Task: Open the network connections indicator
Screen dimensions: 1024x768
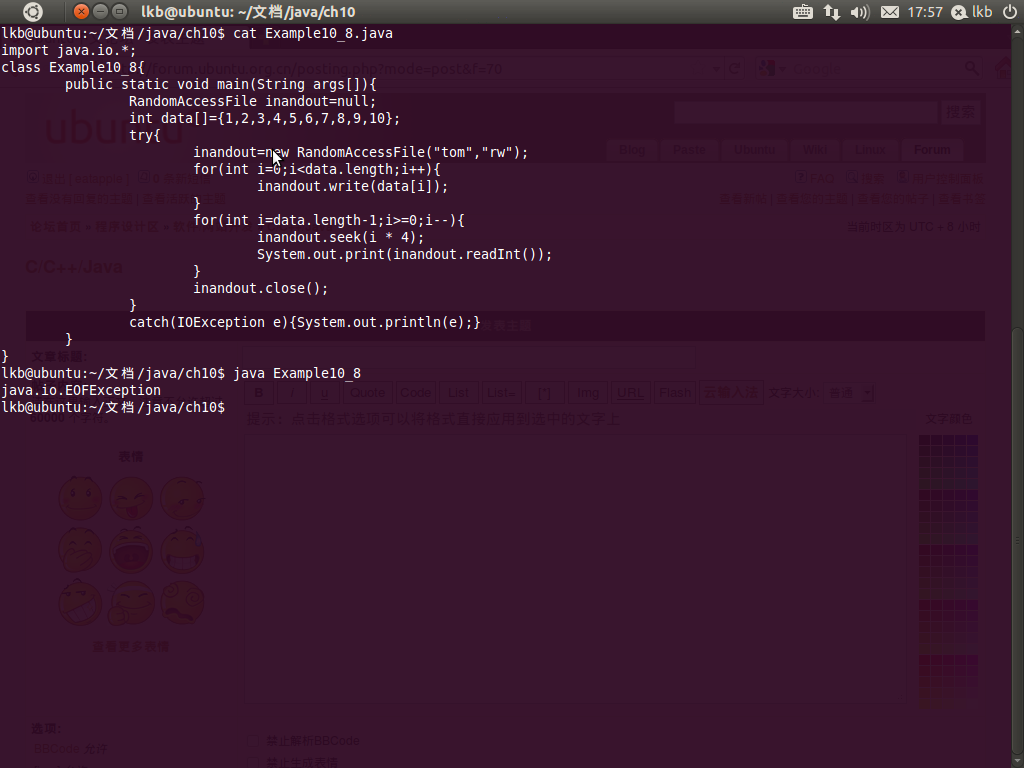Action: point(831,12)
